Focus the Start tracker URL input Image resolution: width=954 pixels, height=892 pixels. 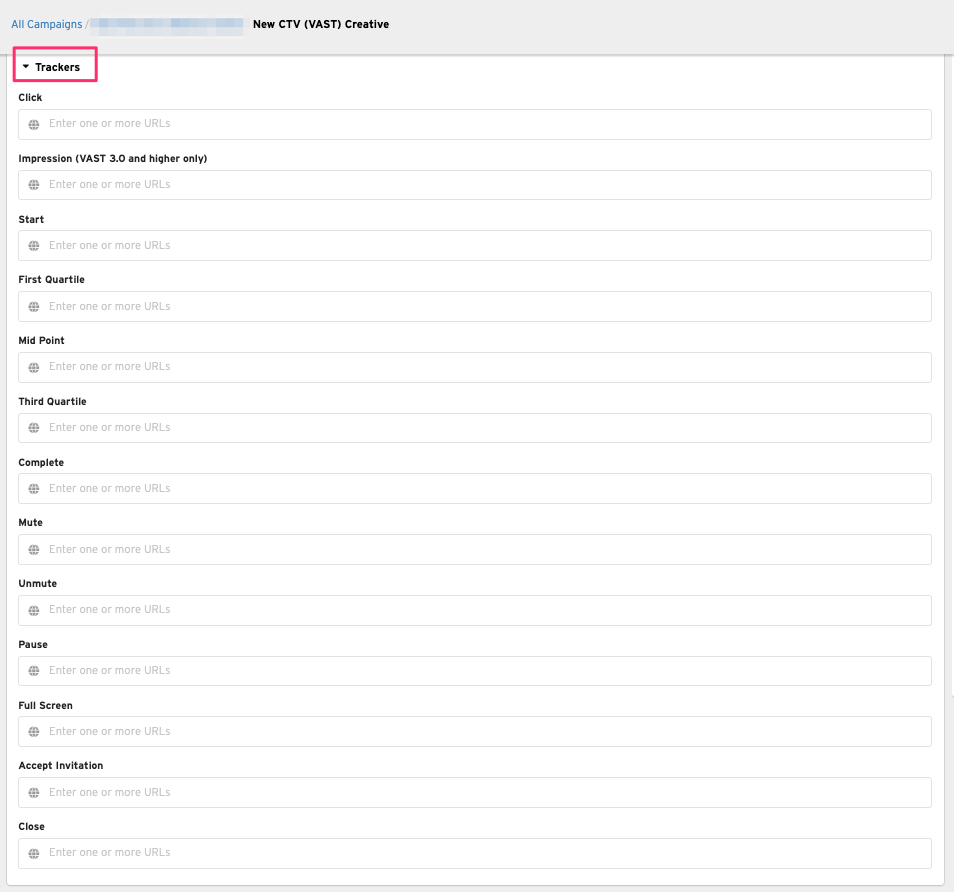pyautogui.click(x=480, y=246)
